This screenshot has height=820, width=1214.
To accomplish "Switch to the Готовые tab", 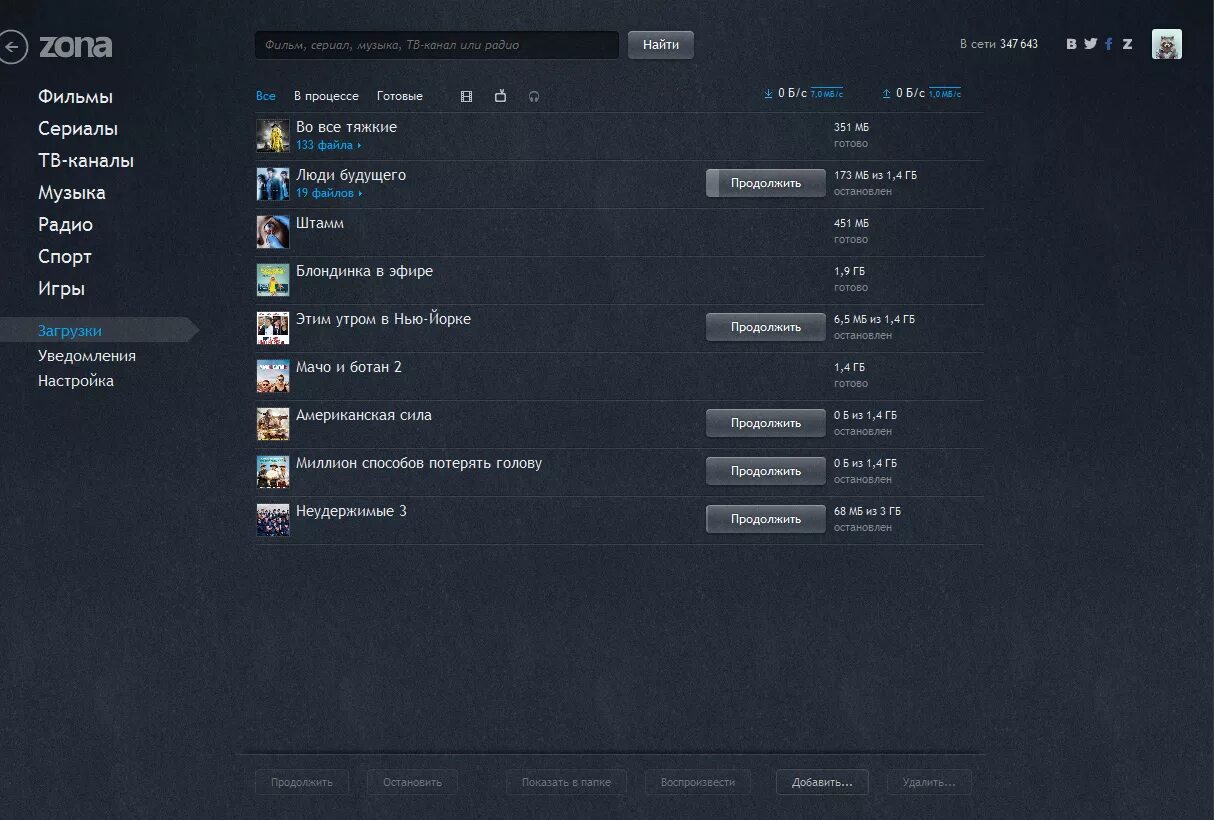I will tap(400, 96).
